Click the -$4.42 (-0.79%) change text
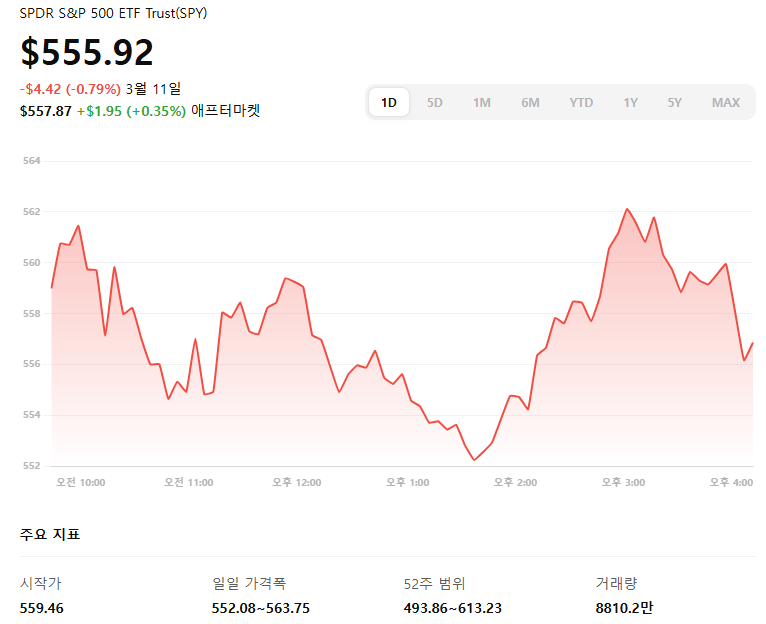This screenshot has height=624, width=766. pos(70,89)
